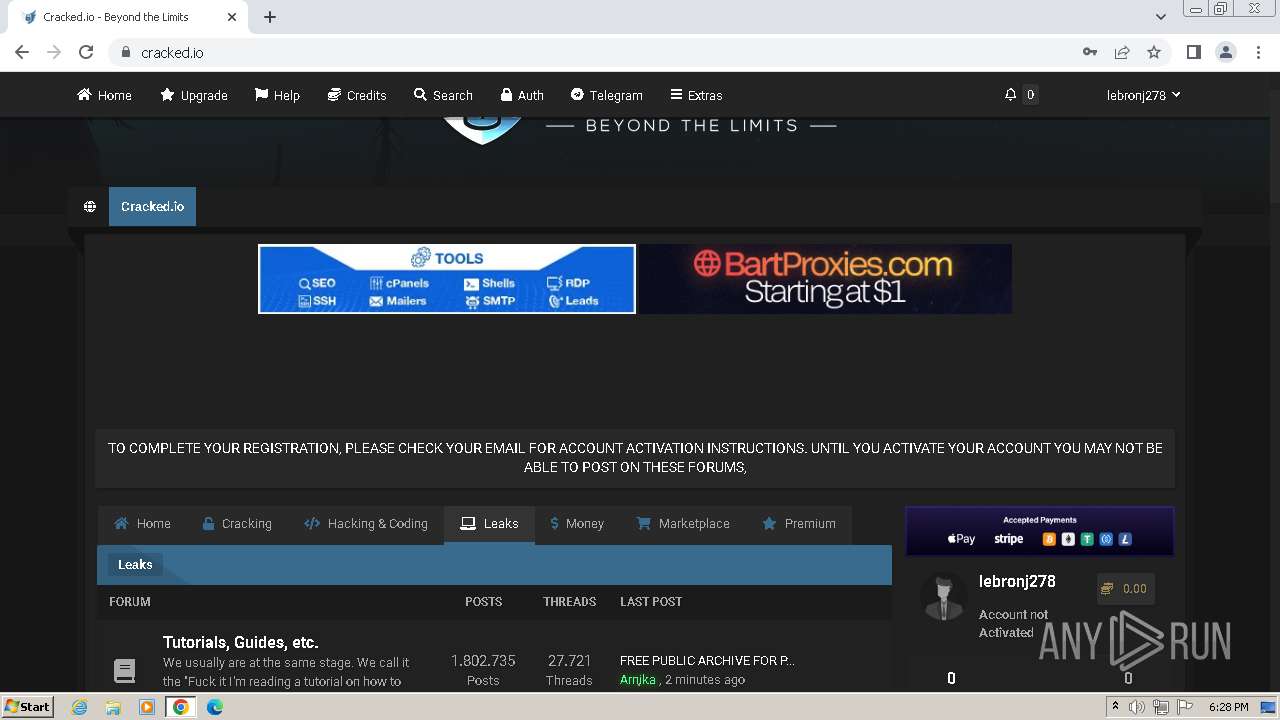Viewport: 1280px width, 720px height.
Task: Click the Leaks section header label
Action: pos(135,565)
